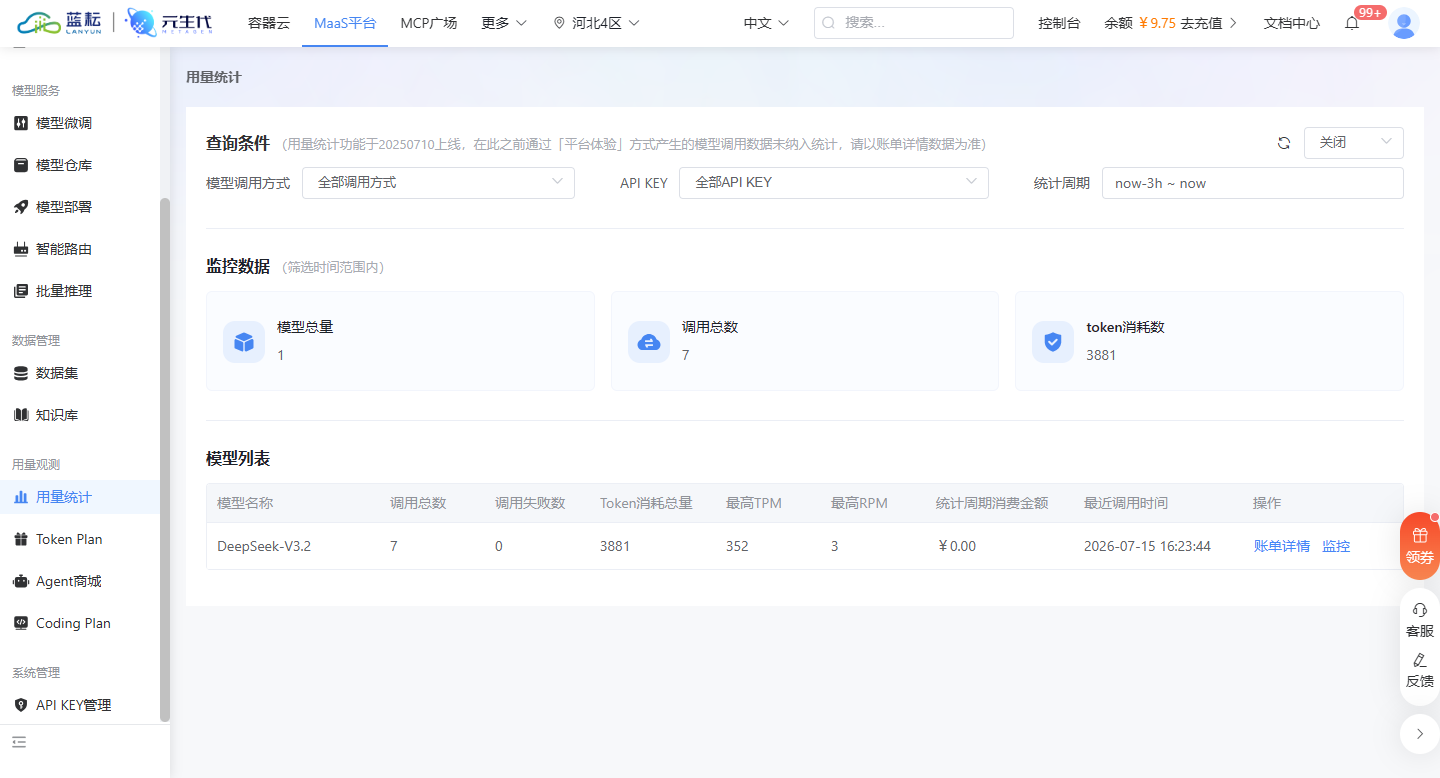Click 去充值 to recharge balance
The height and width of the screenshot is (778, 1440).
[1209, 23]
